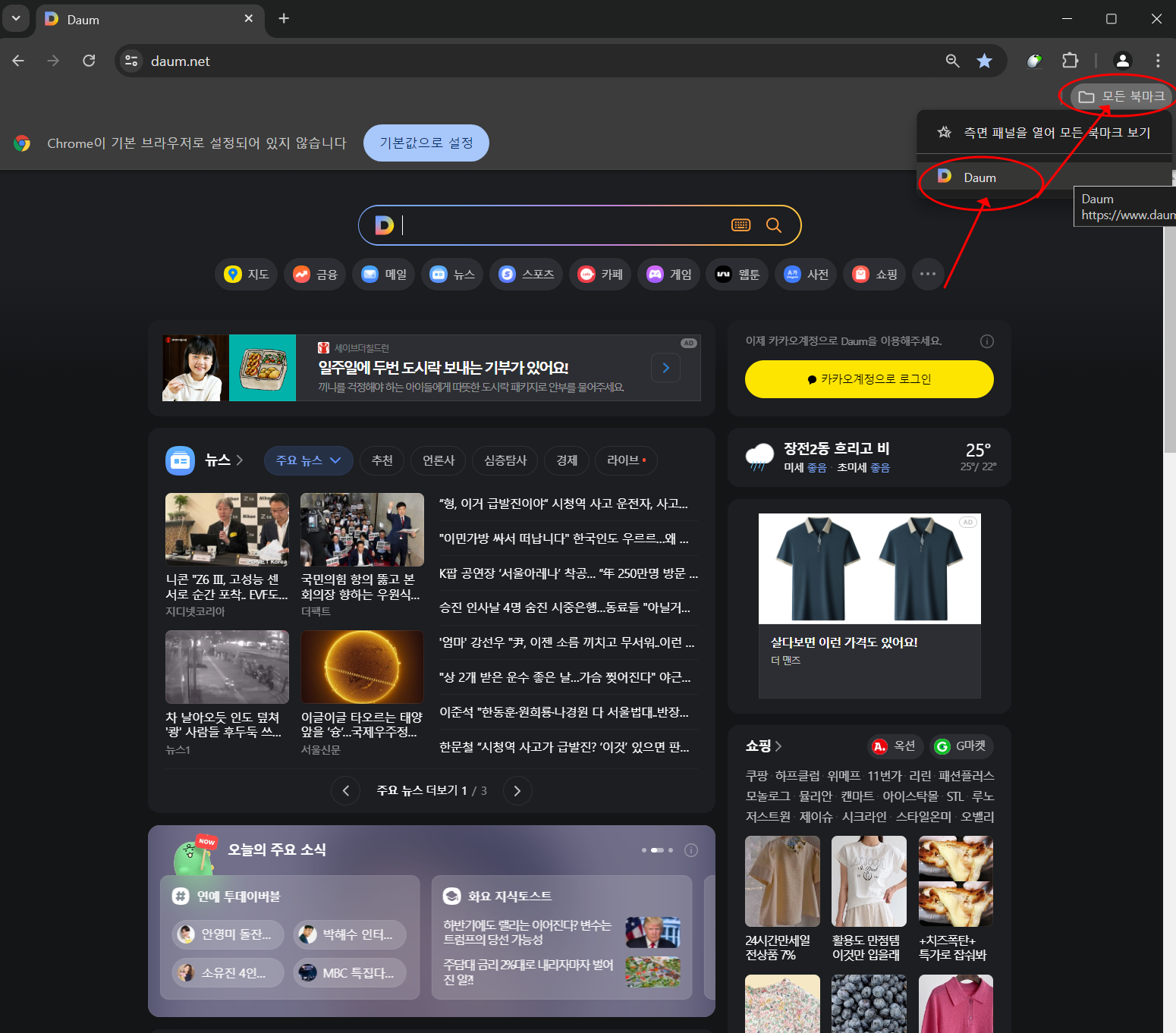This screenshot has height=1033, width=1176.
Task: Click the search magnifier in Daum search box
Action: tap(773, 225)
